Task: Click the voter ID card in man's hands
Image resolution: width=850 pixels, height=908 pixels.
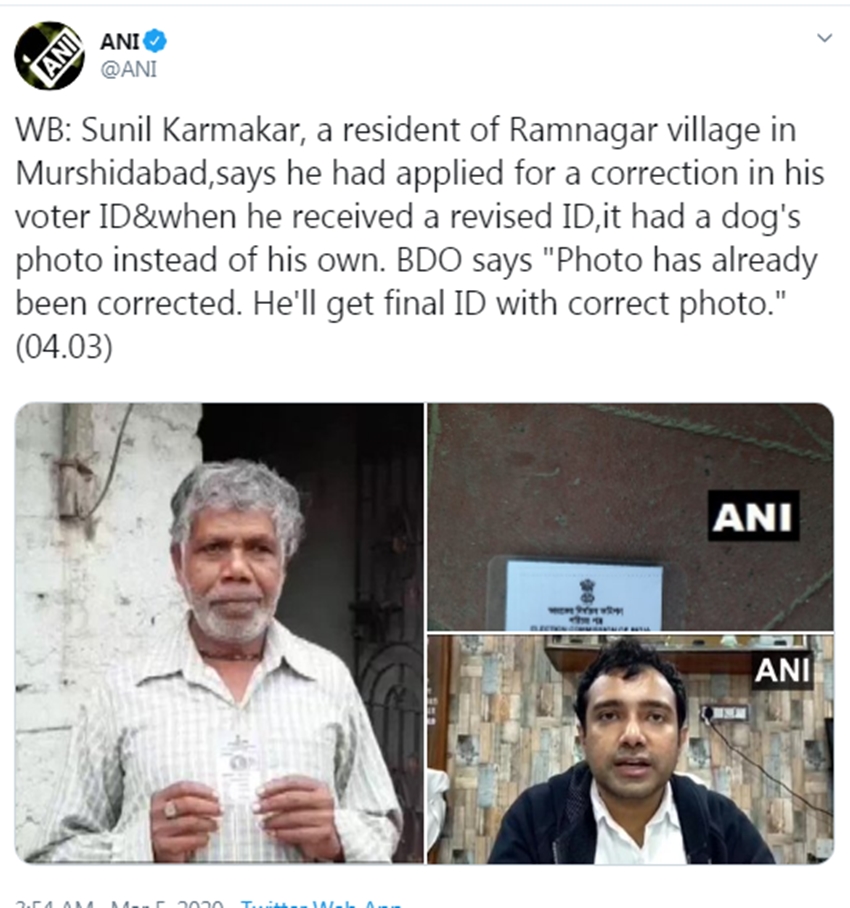Action: [239, 768]
